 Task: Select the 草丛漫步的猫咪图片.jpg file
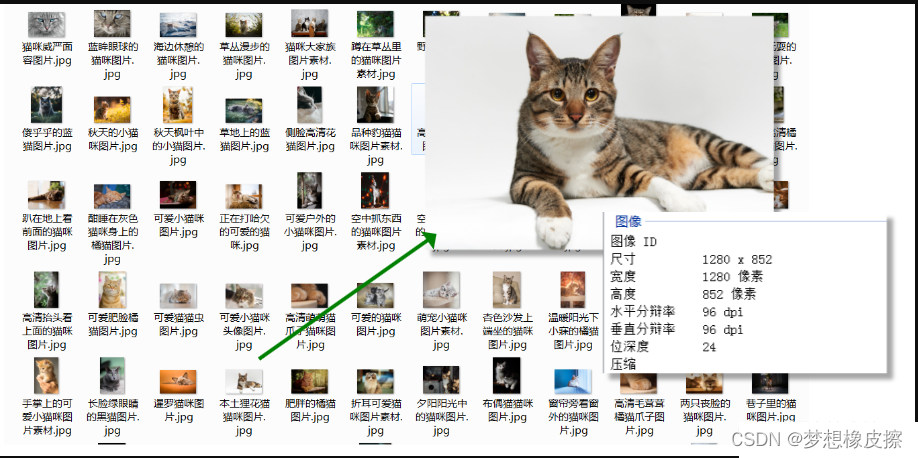click(x=244, y=47)
